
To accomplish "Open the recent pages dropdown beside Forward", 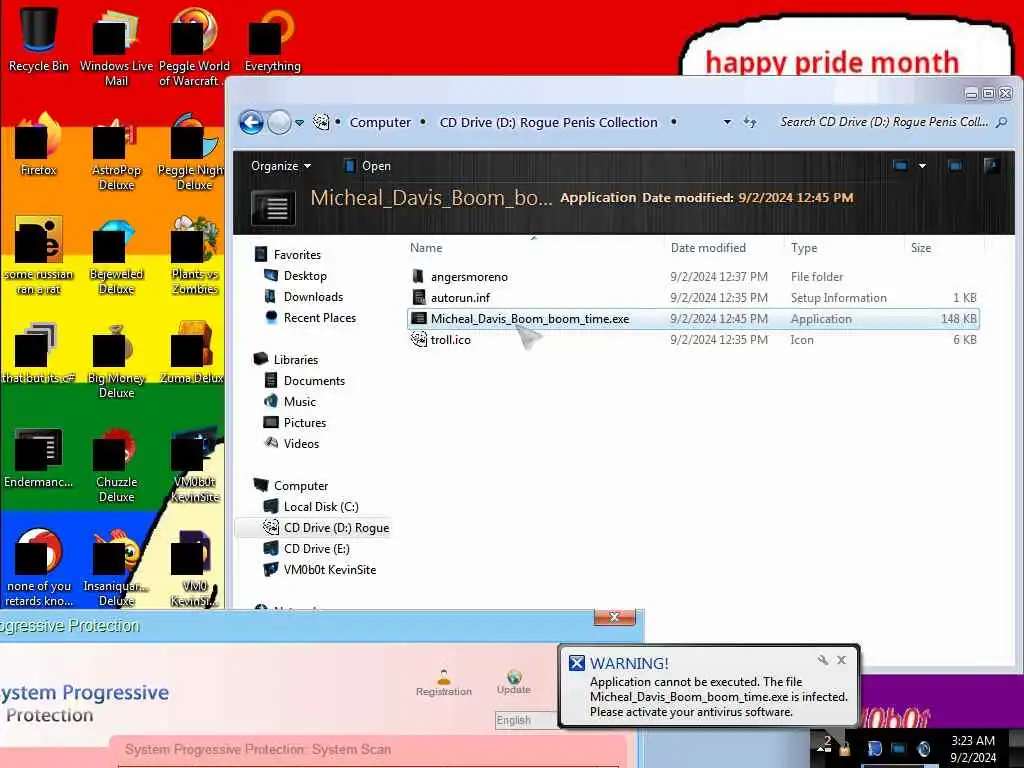I will pos(299,123).
